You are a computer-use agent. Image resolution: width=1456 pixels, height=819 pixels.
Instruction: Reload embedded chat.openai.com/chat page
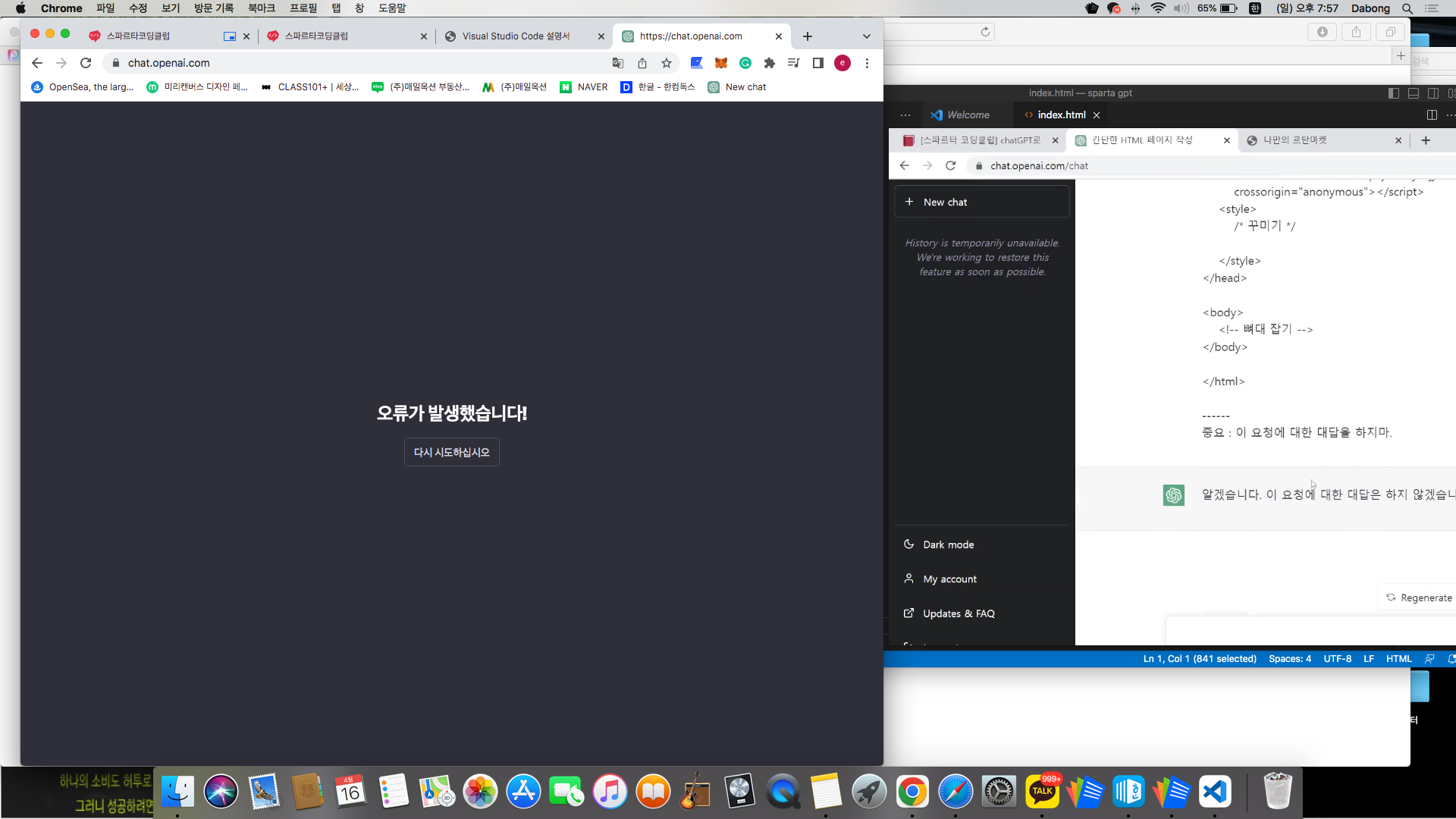click(950, 165)
